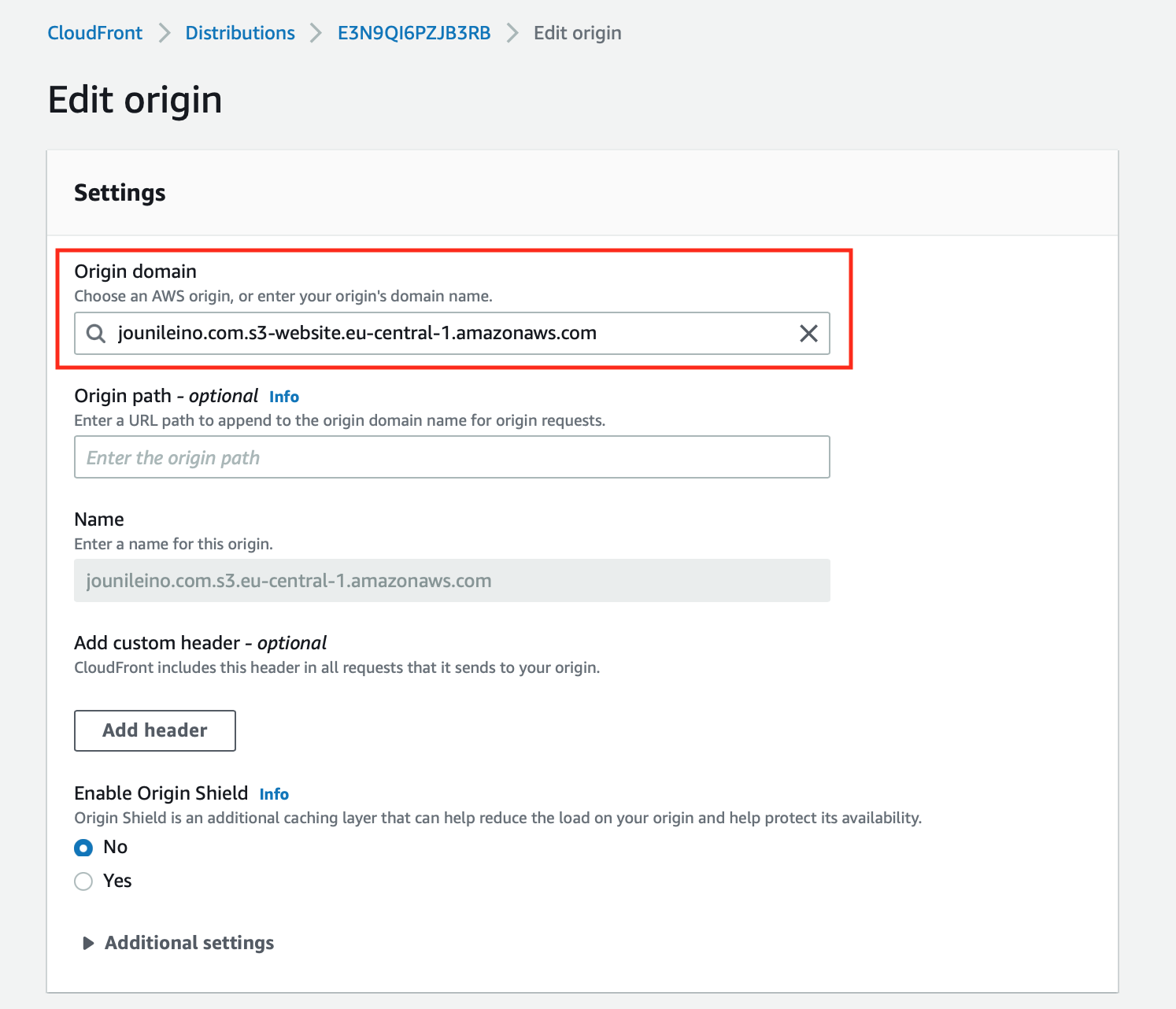Select No for Enable Origin Shield
Image resolution: width=1176 pixels, height=1009 pixels.
[83, 848]
